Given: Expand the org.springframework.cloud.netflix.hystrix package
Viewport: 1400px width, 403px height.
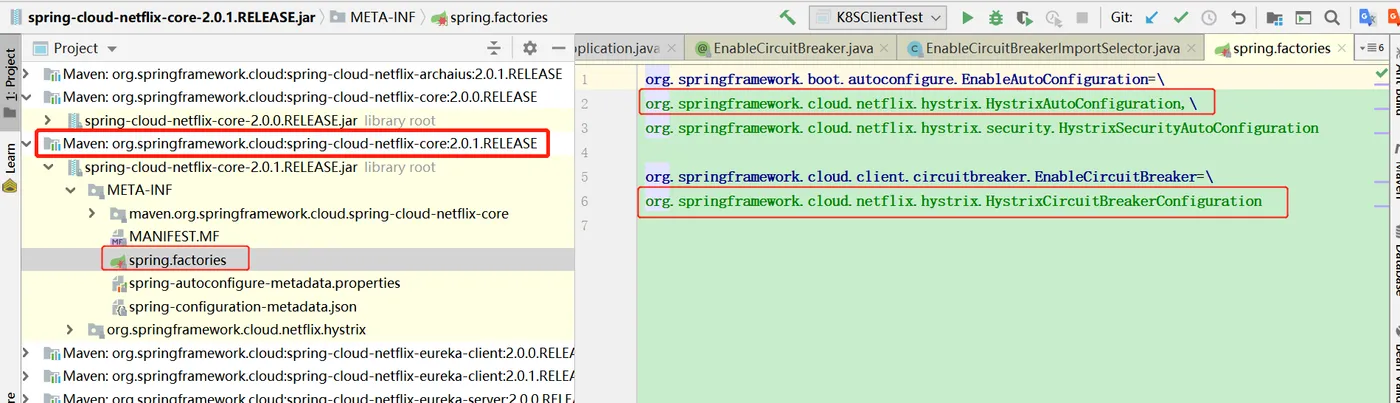Looking at the screenshot, I should (x=71, y=330).
